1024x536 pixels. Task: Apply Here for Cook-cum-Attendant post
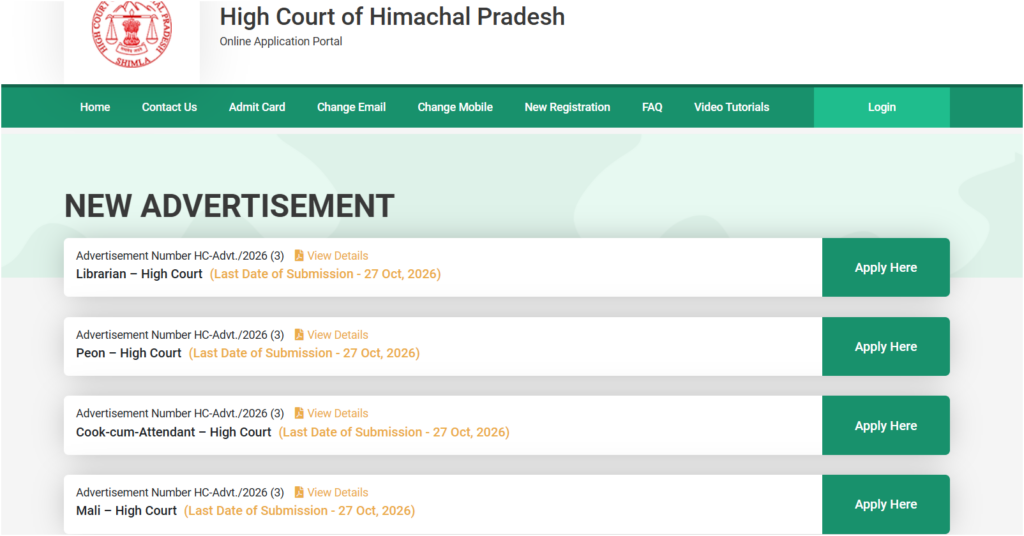click(886, 426)
